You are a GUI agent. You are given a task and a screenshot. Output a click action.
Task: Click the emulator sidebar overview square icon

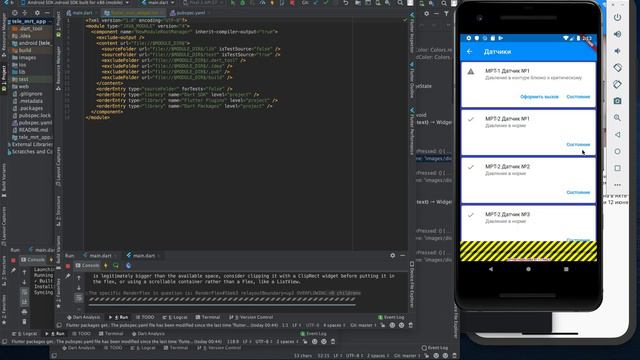pos(617,168)
